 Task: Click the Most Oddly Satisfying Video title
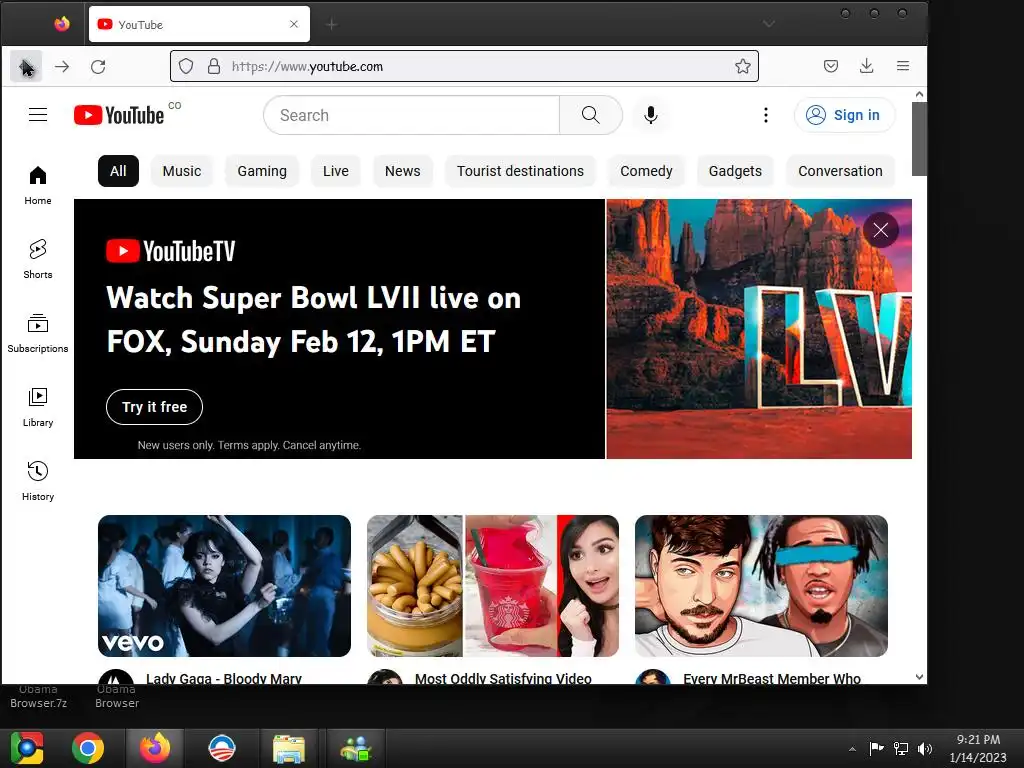click(503, 679)
